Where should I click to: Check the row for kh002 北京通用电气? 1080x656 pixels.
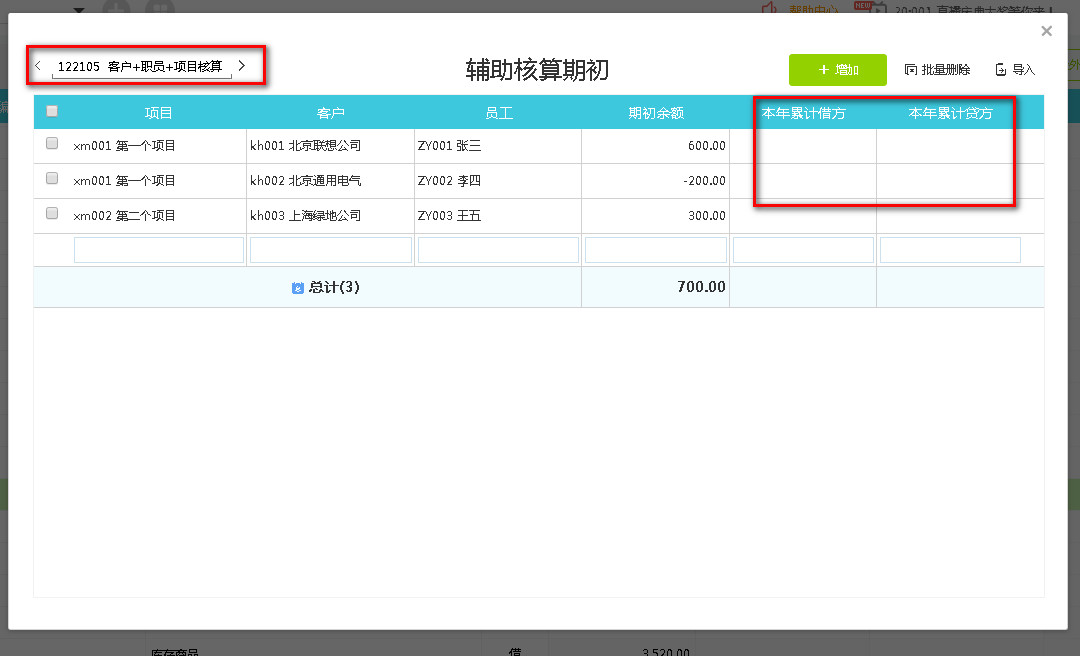tap(52, 179)
